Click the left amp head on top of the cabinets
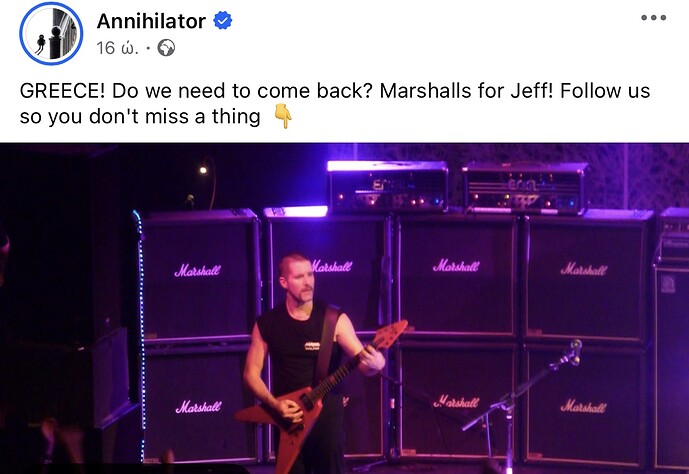This screenshot has width=689, height=474. [x=387, y=187]
